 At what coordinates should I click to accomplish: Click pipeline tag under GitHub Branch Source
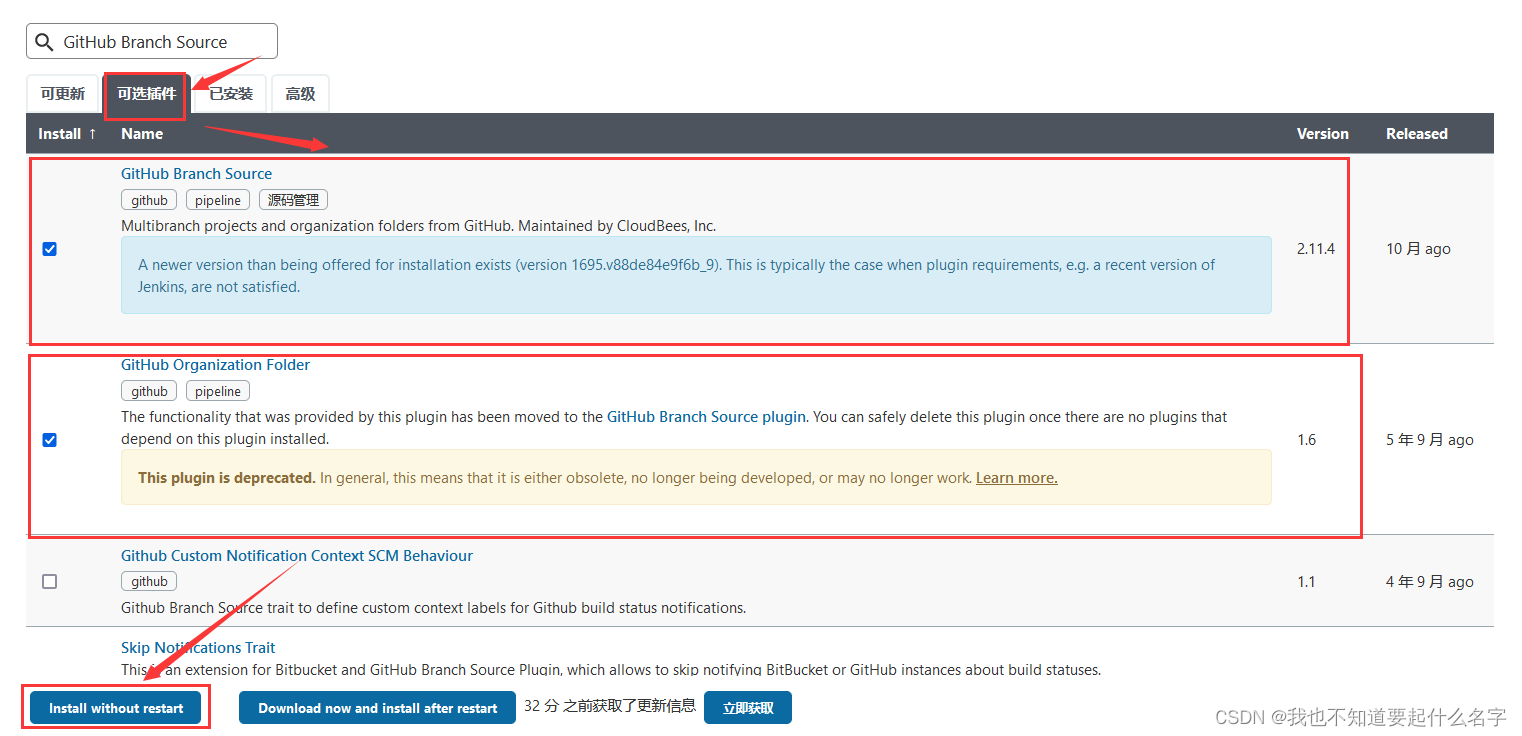click(x=218, y=200)
